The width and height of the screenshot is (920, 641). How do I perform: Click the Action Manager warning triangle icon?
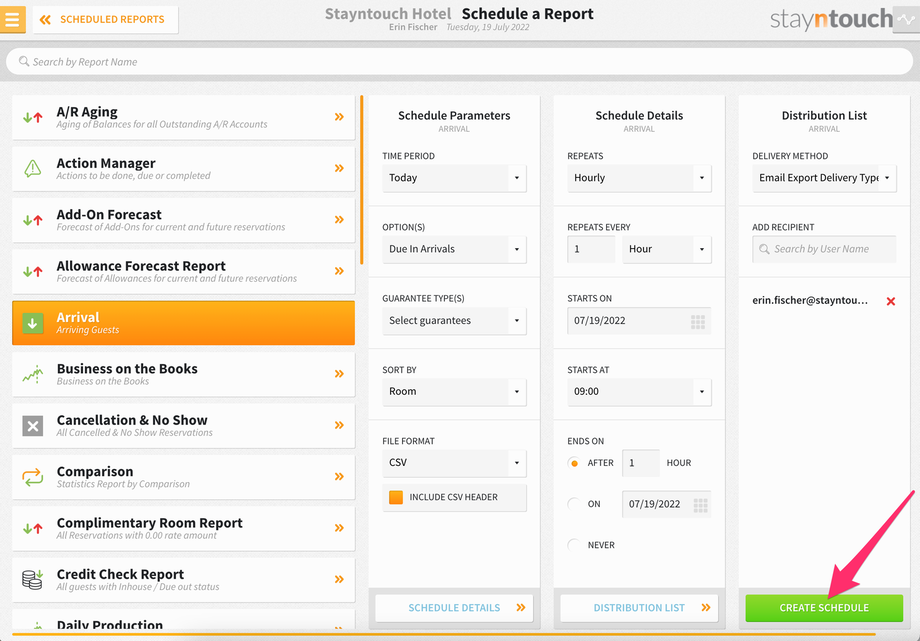(x=33, y=168)
